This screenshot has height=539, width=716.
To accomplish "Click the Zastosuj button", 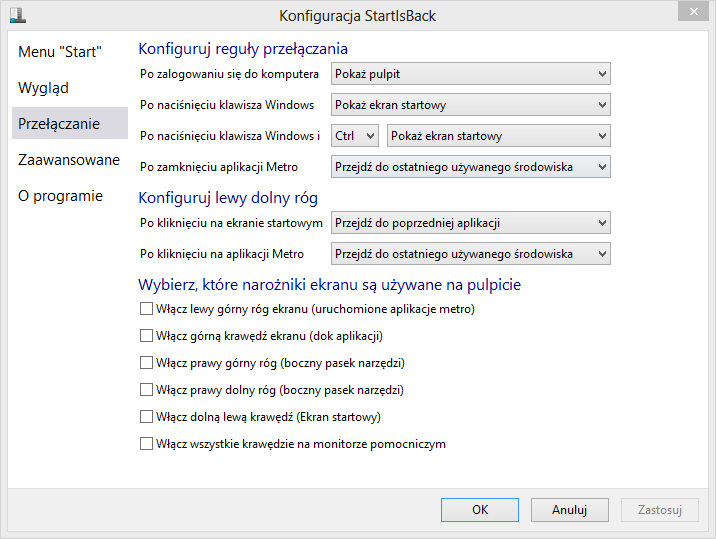I will click(x=660, y=510).
